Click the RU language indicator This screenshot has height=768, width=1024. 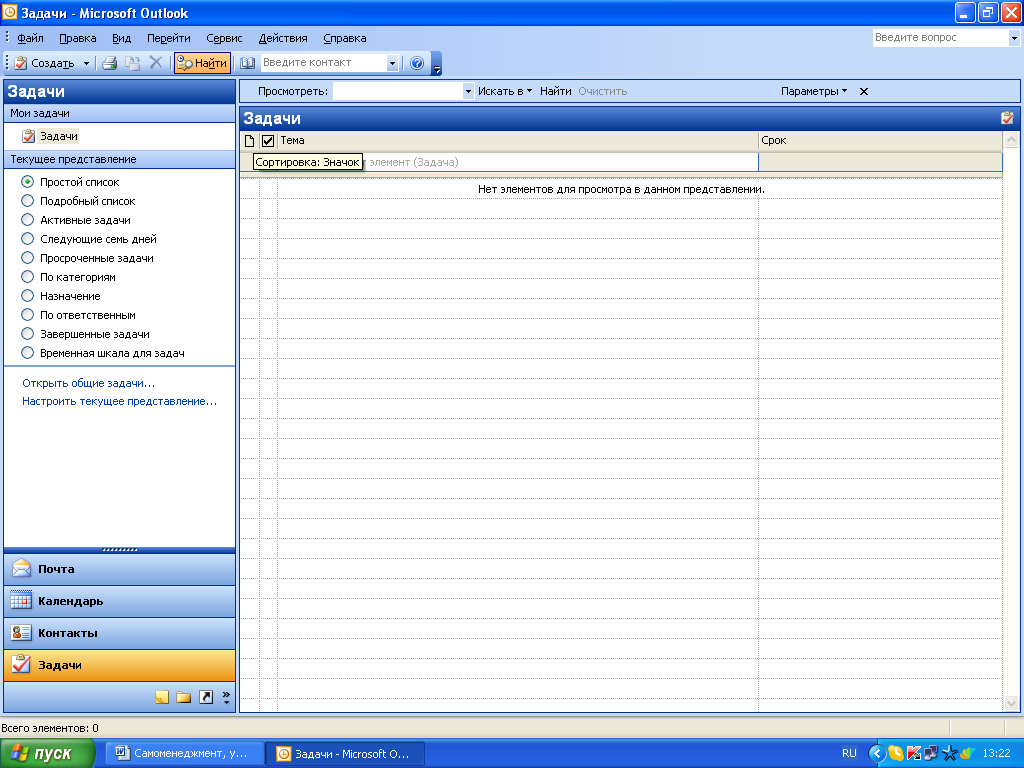(849, 754)
